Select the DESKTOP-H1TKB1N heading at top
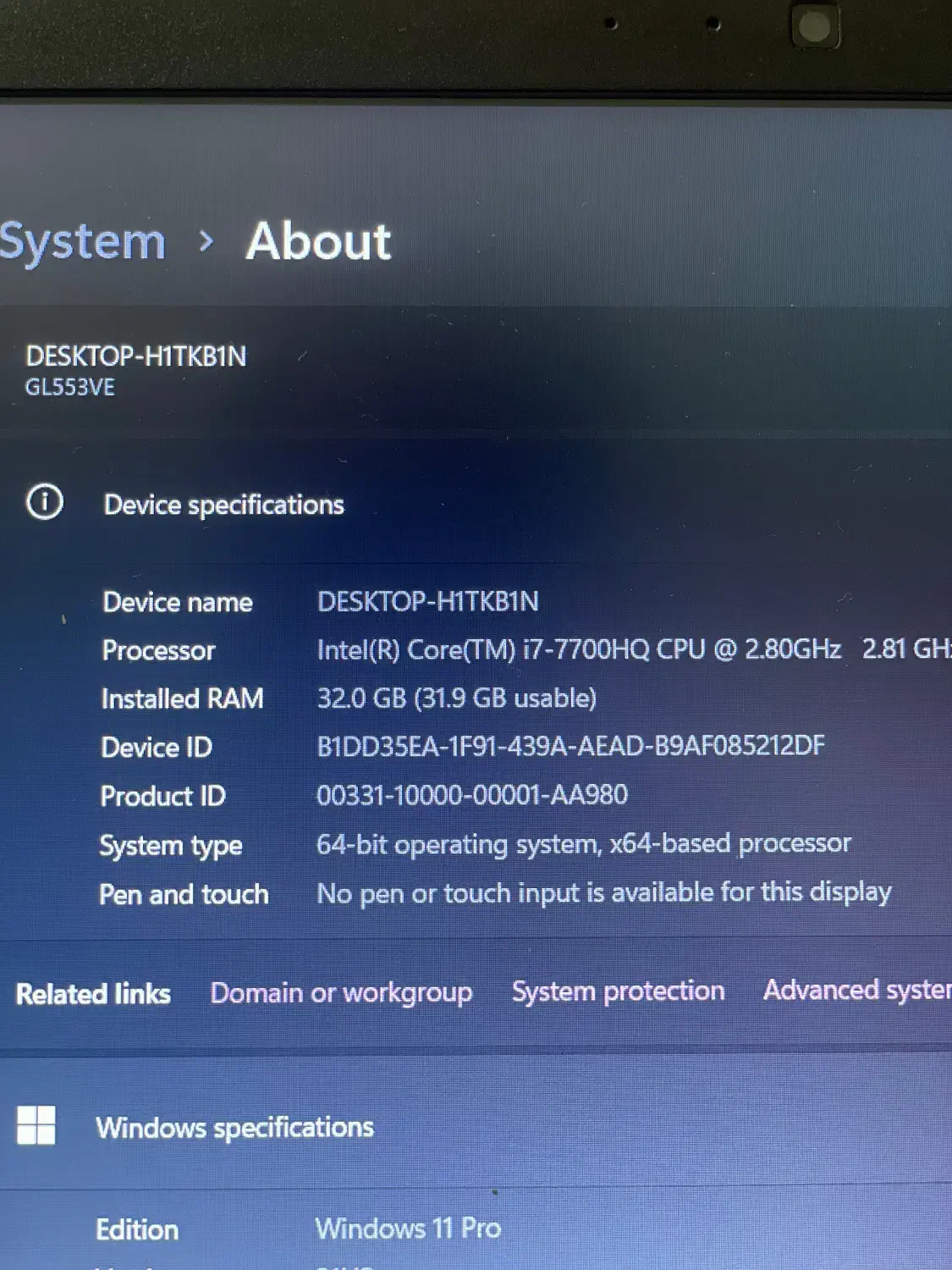The width and height of the screenshot is (952, 1270). tap(135, 356)
